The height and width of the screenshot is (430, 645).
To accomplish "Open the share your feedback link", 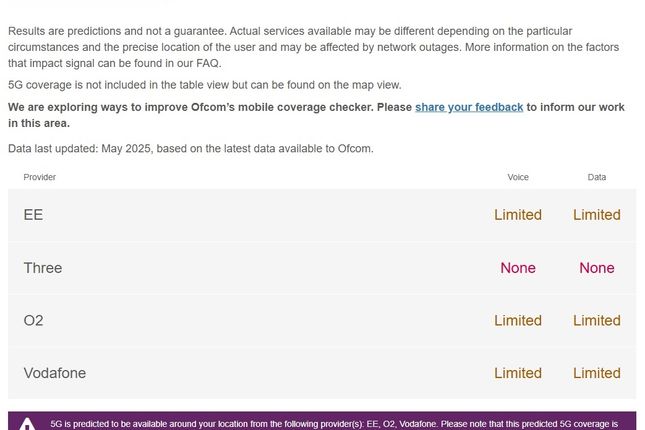I will (469, 107).
